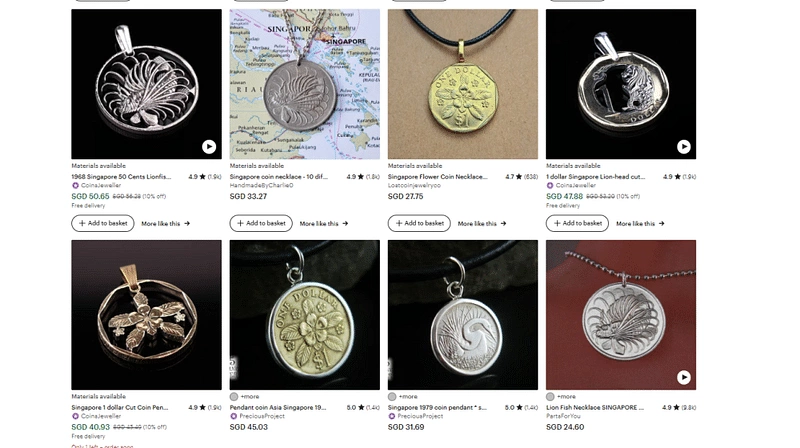Play video on Lion Fish Necklace listing

684,378
